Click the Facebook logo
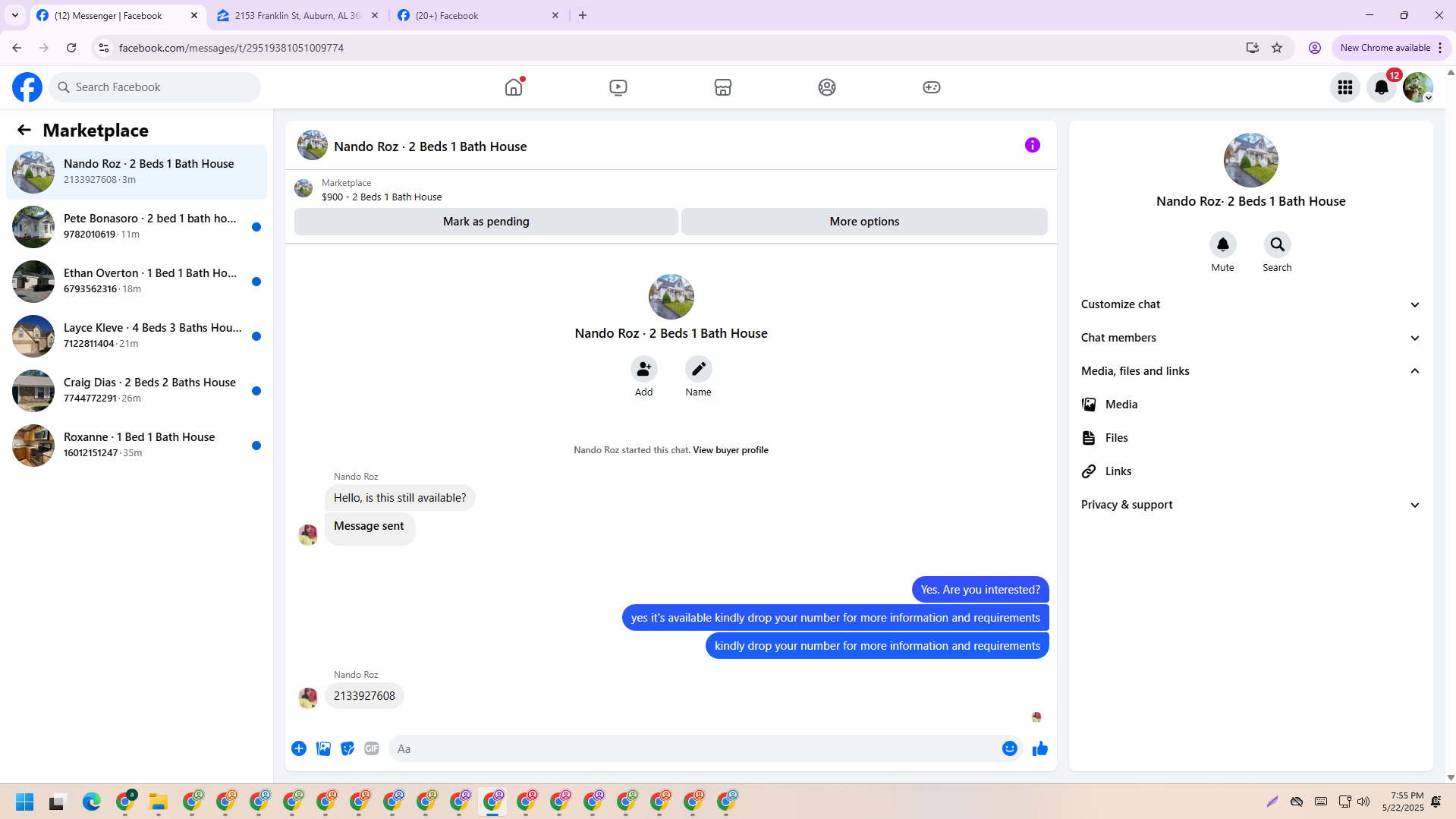The image size is (1456, 819). (x=27, y=87)
